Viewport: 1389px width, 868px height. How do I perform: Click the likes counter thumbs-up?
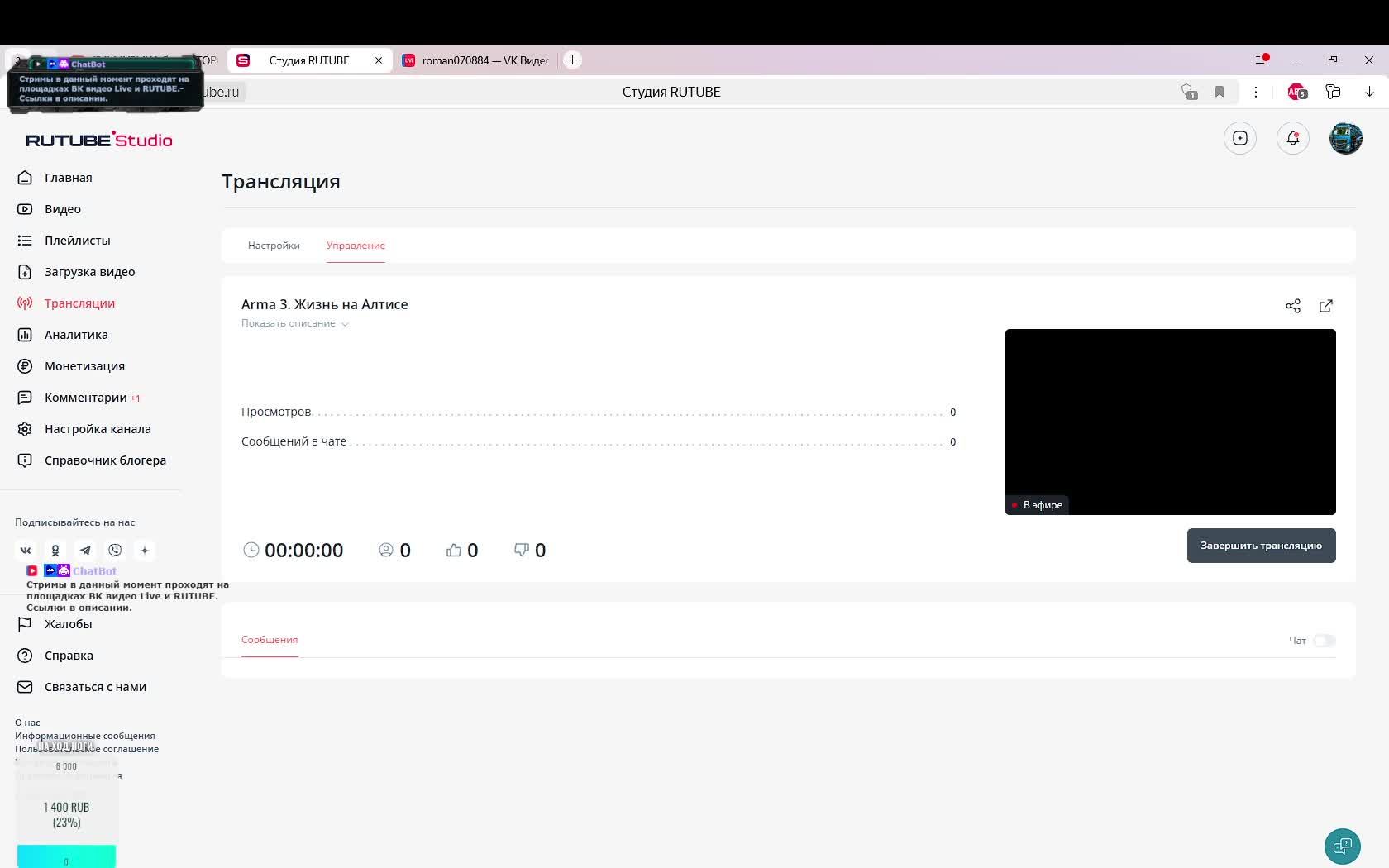pyautogui.click(x=462, y=551)
